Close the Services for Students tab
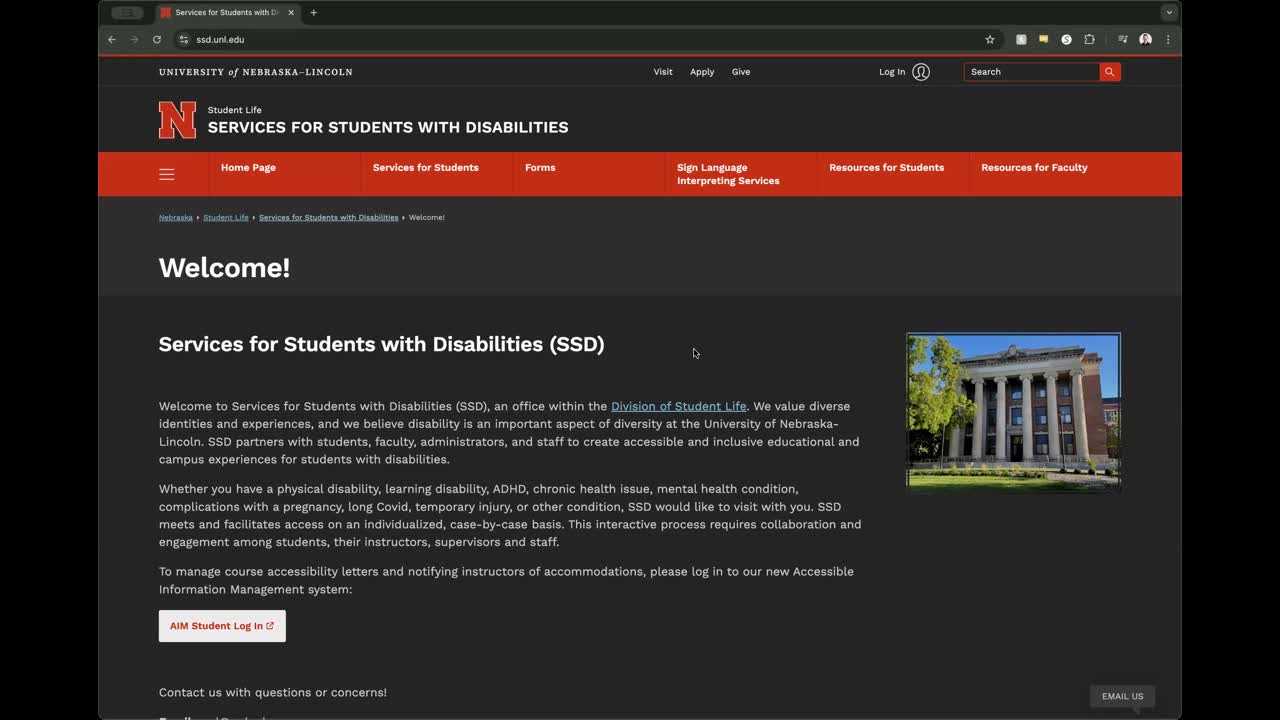Viewport: 1280px width, 720px height. [x=291, y=13]
